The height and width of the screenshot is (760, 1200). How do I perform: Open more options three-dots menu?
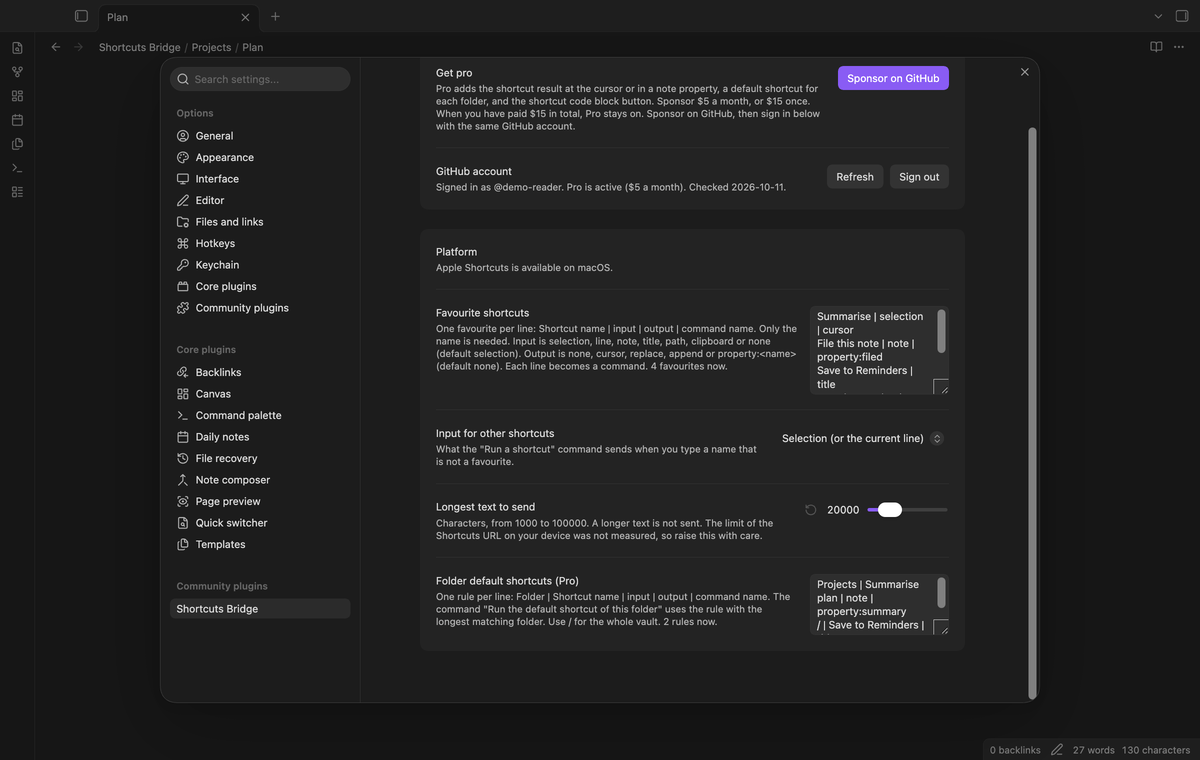[1179, 47]
